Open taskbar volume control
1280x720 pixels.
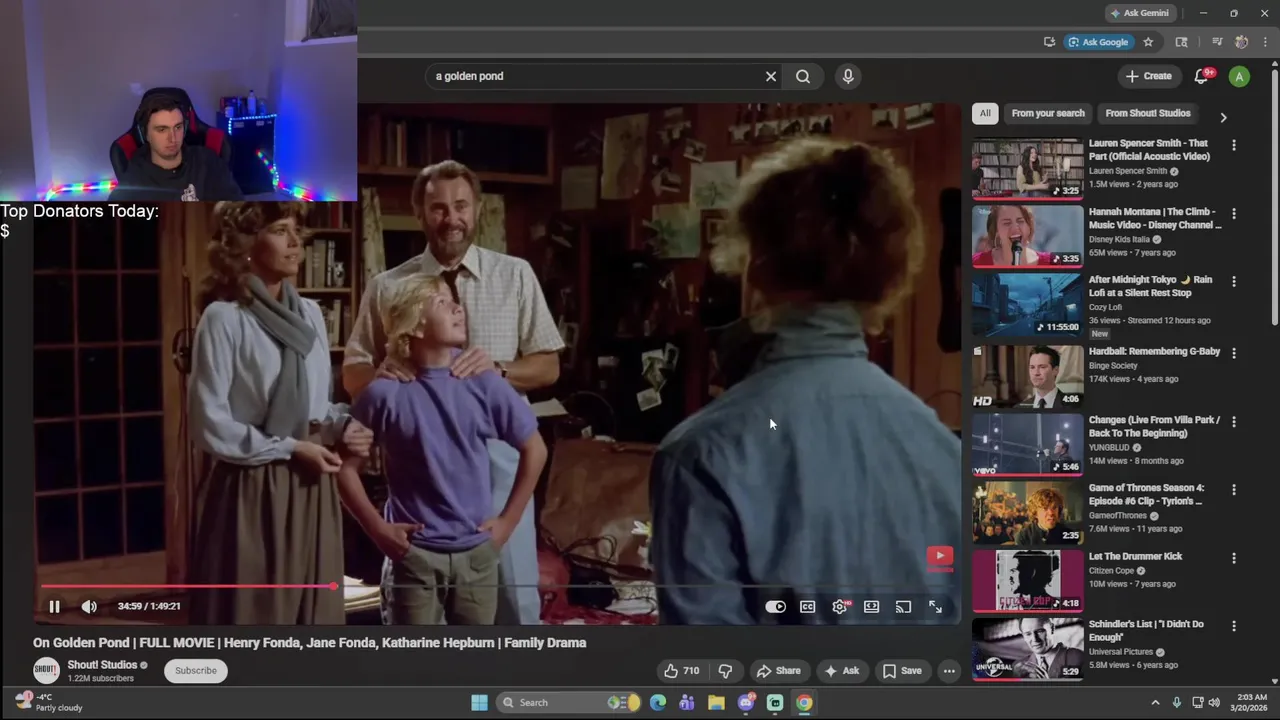tap(1213, 702)
